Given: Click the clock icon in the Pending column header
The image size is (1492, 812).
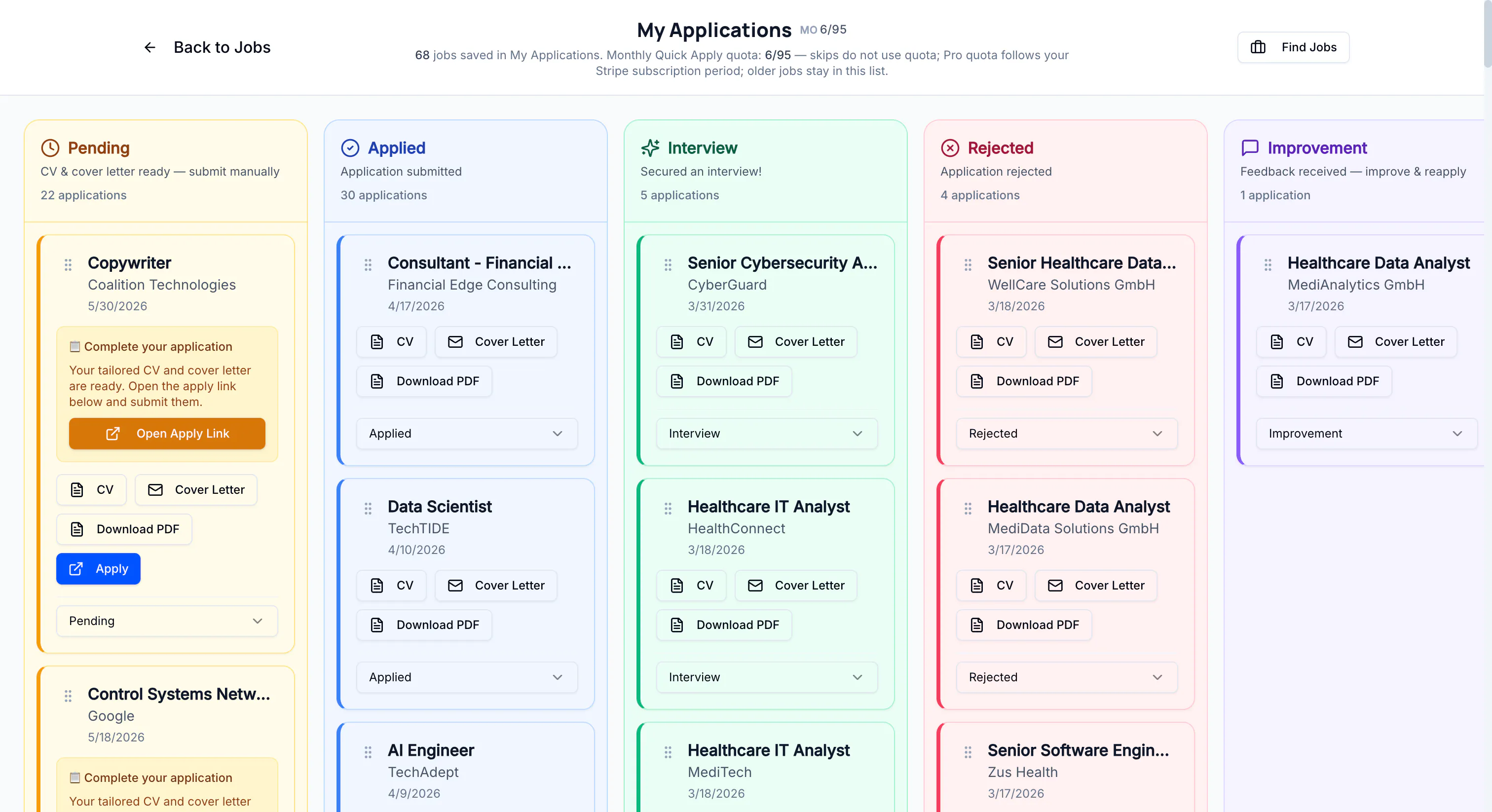Looking at the screenshot, I should pos(50,148).
